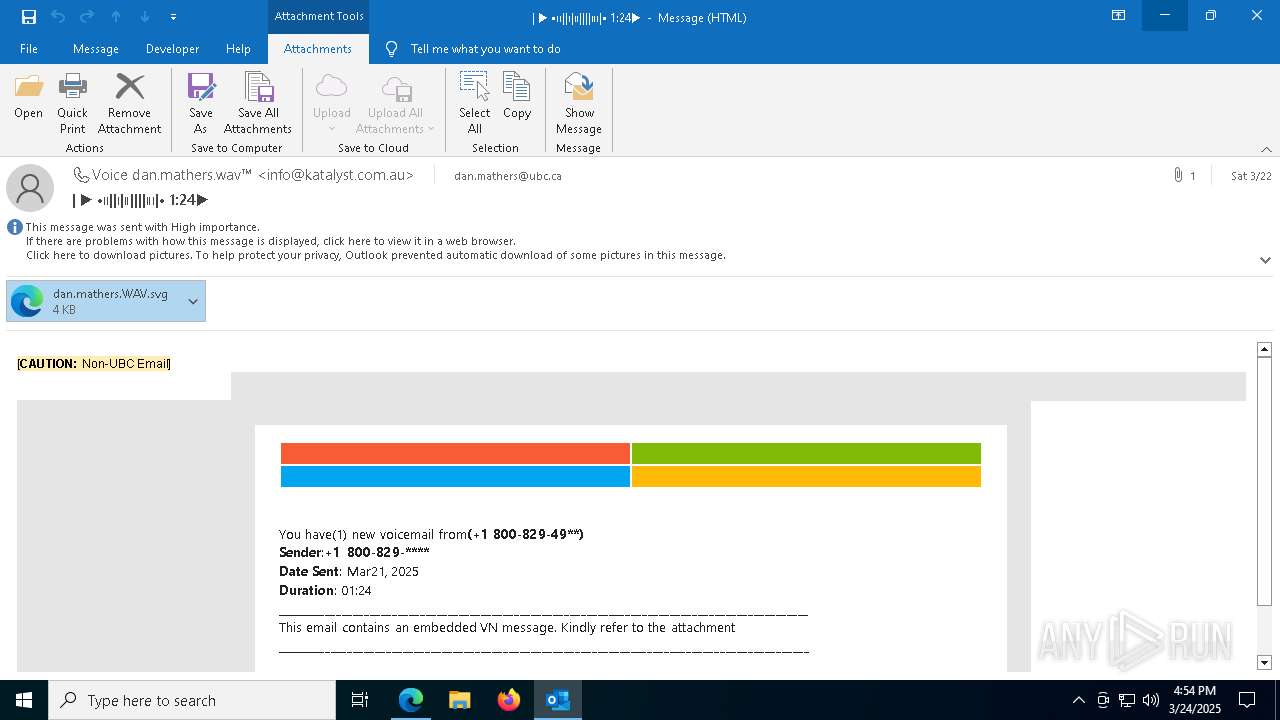The width and height of the screenshot is (1280, 720).
Task: Save message using the floppy disk icon
Action: pos(29,17)
